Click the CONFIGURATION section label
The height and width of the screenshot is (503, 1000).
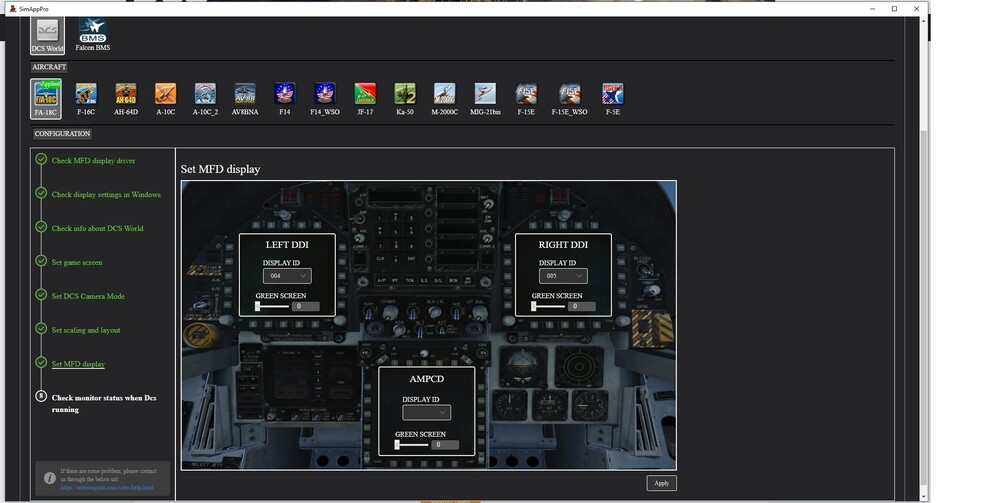(x=62, y=134)
